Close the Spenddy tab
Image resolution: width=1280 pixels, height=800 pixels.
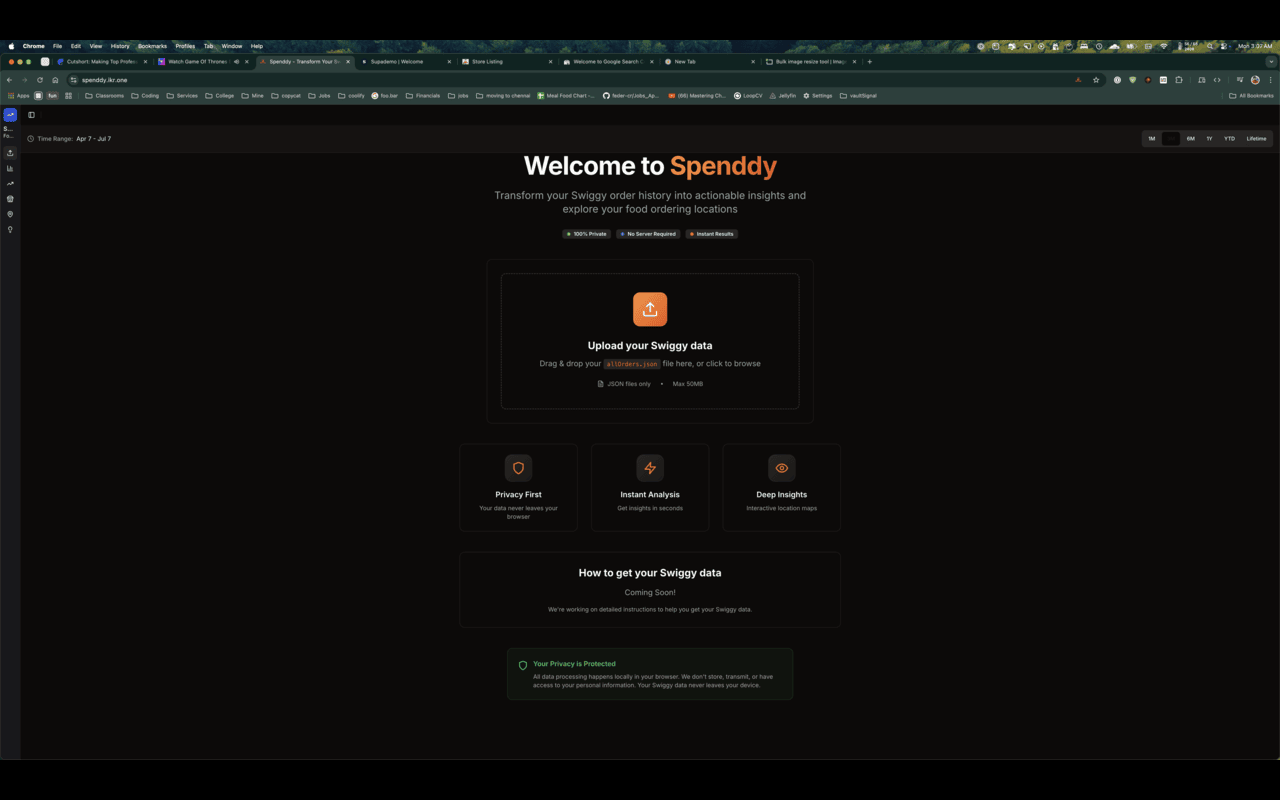pos(348,61)
